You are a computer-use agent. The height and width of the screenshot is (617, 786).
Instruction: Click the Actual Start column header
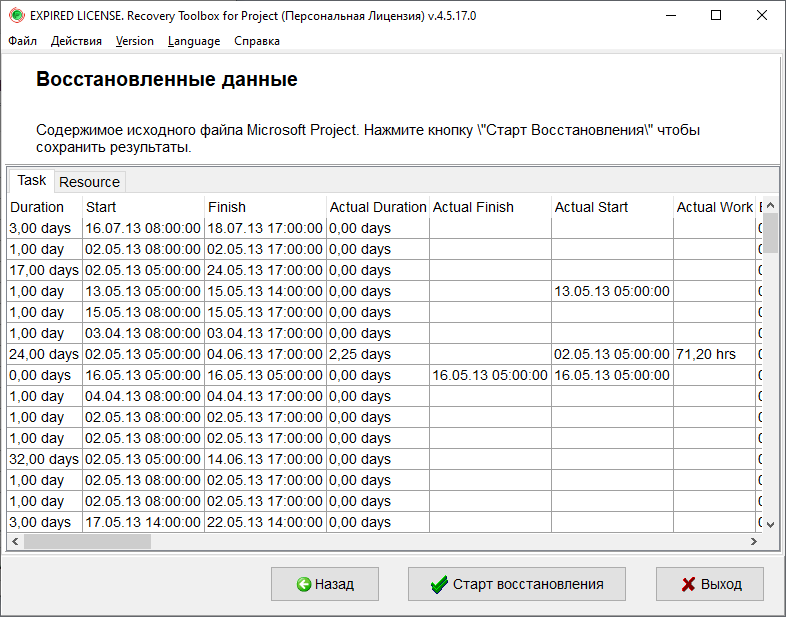pos(612,207)
